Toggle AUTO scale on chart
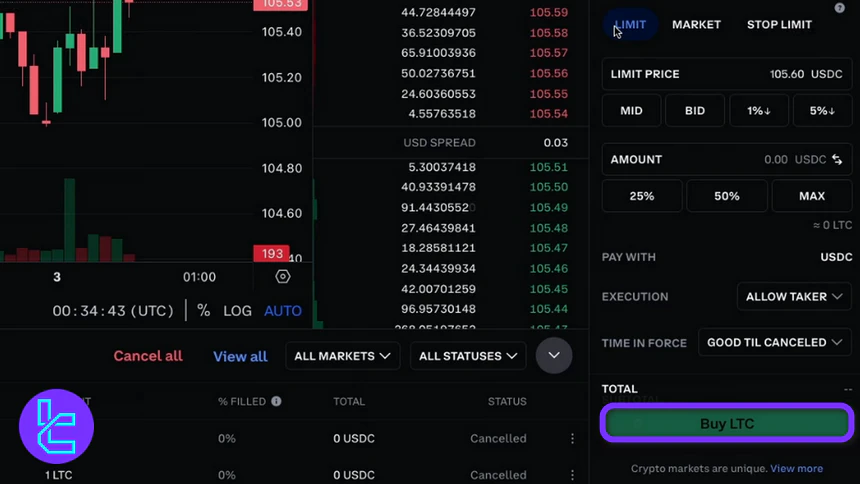The image size is (860, 484). [x=283, y=311]
